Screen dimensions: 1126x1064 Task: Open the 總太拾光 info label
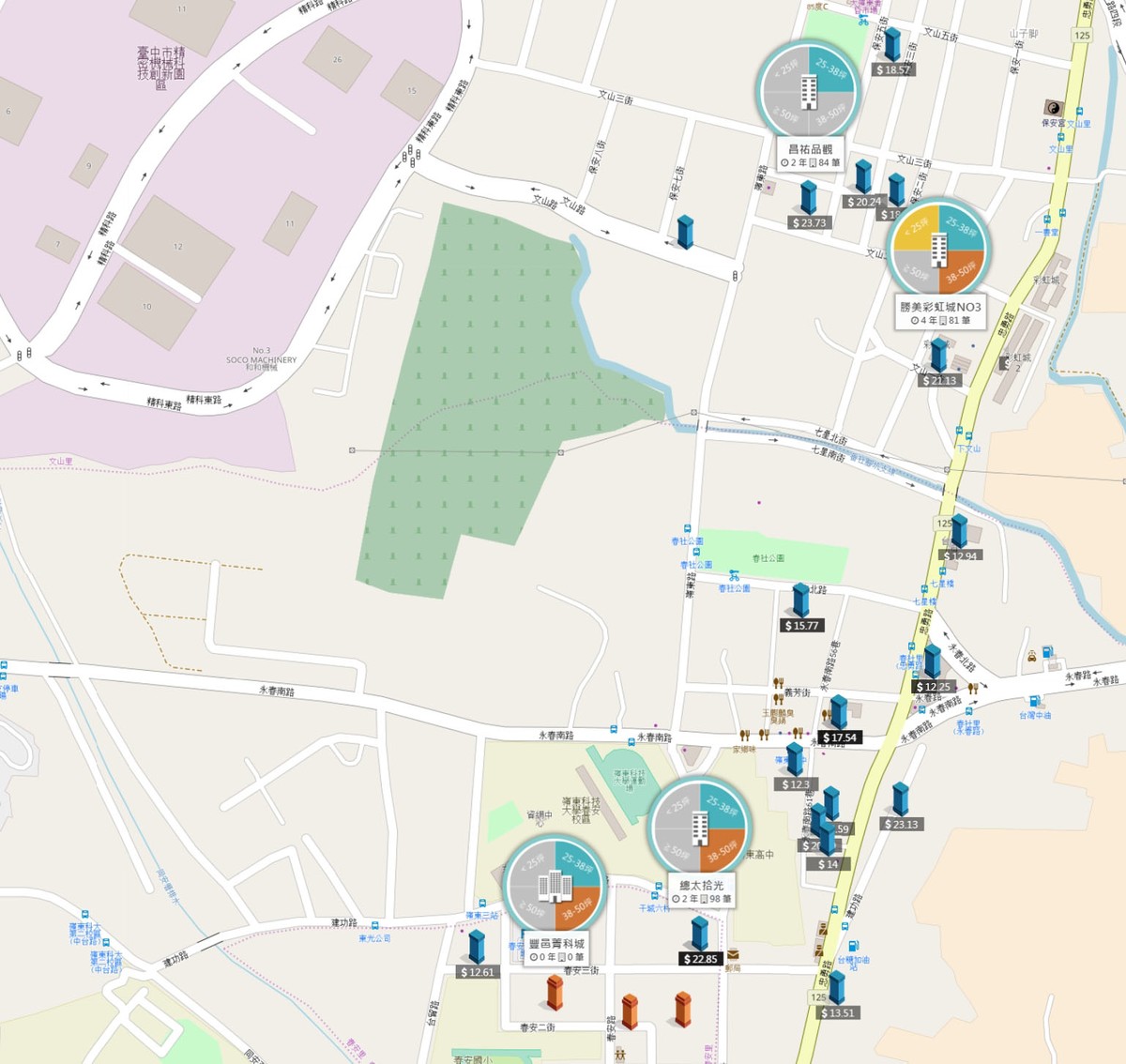[702, 891]
